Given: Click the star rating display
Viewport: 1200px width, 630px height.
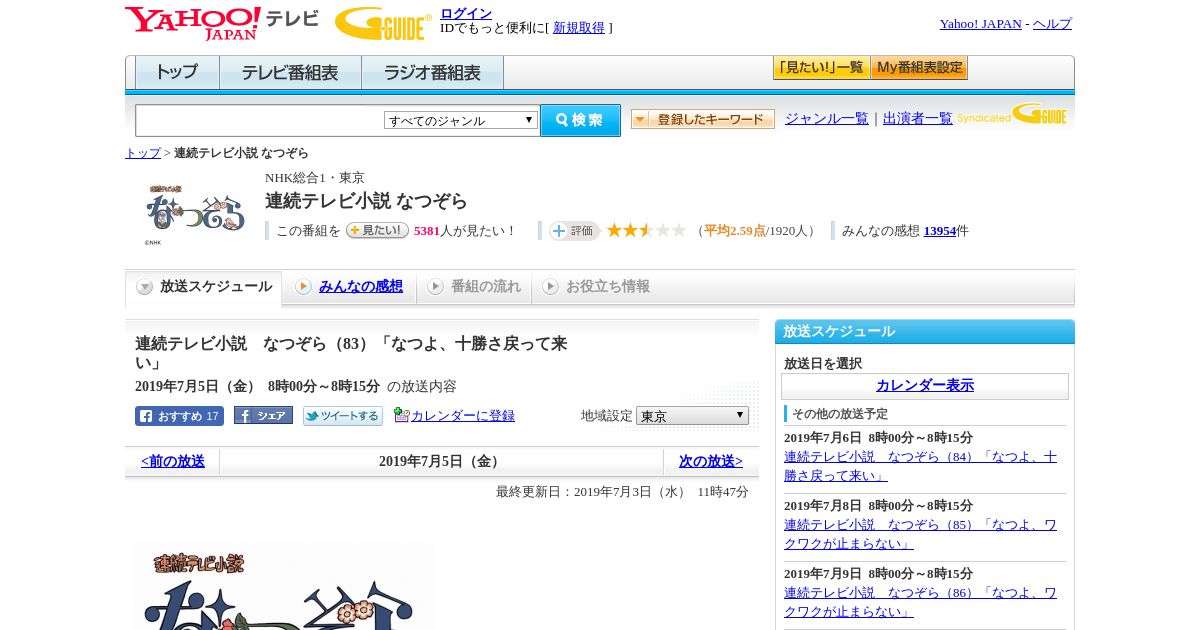Looking at the screenshot, I should [646, 230].
